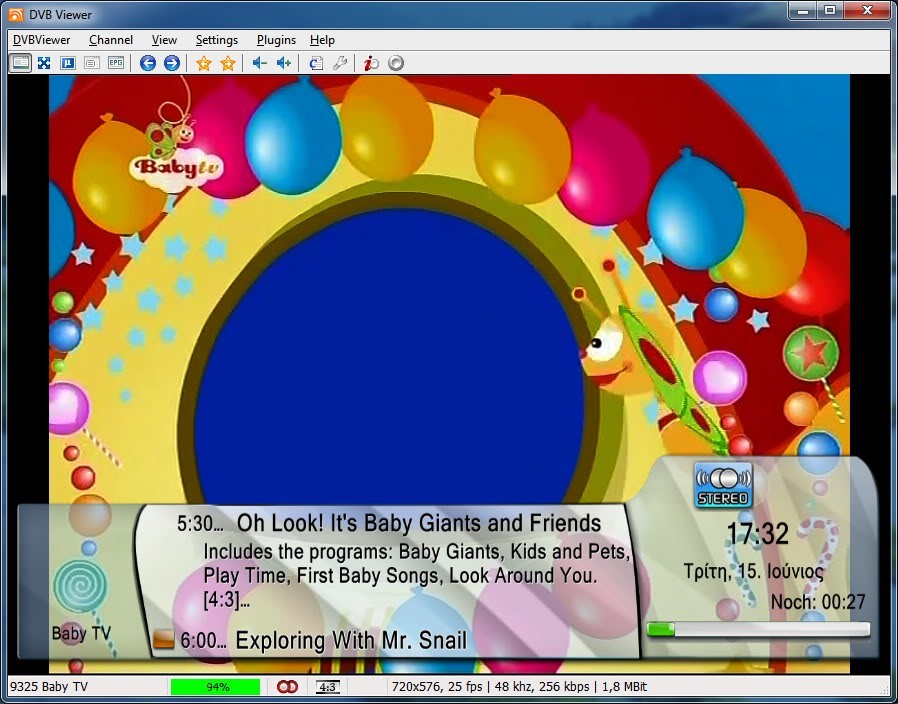Open the View menu
The height and width of the screenshot is (704, 898).
164,40
